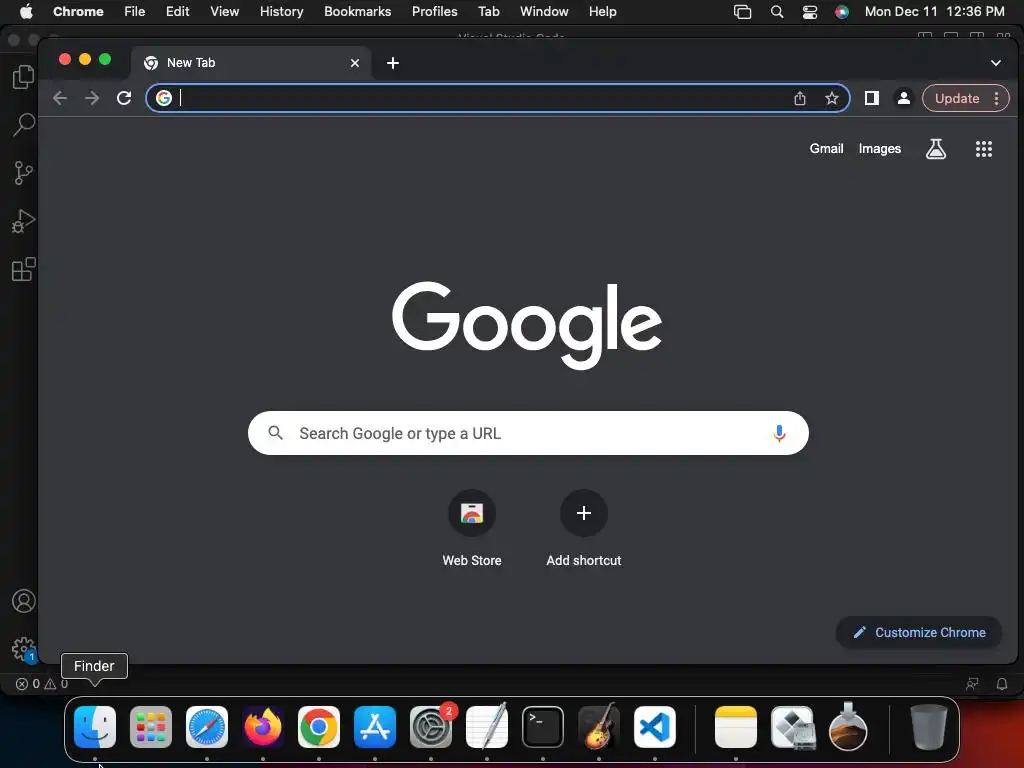Click the Update button in Chrome
The height and width of the screenshot is (768, 1024).
click(x=957, y=99)
